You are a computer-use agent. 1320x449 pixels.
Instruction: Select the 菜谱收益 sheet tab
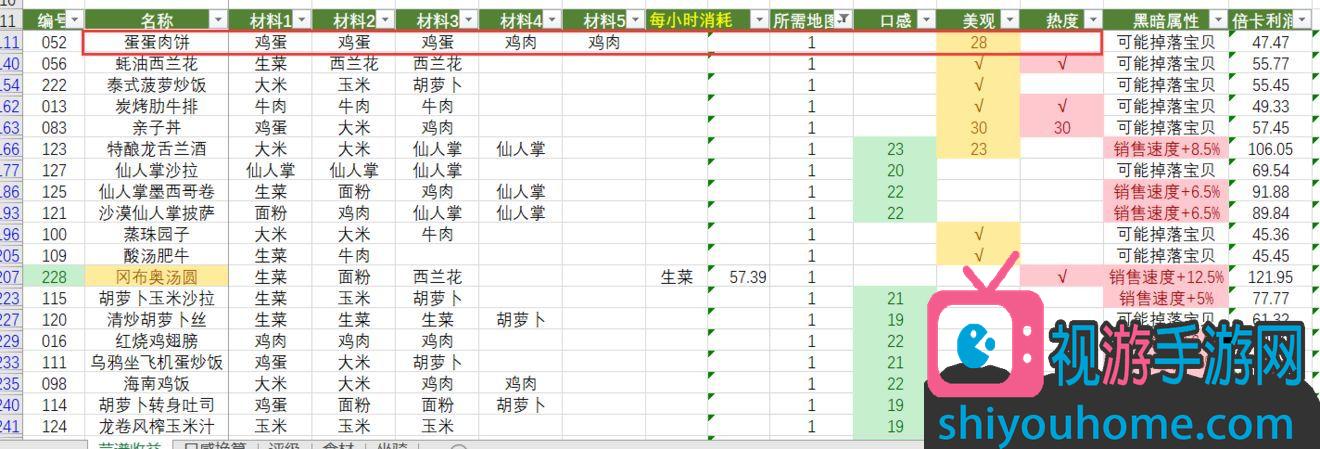128,445
